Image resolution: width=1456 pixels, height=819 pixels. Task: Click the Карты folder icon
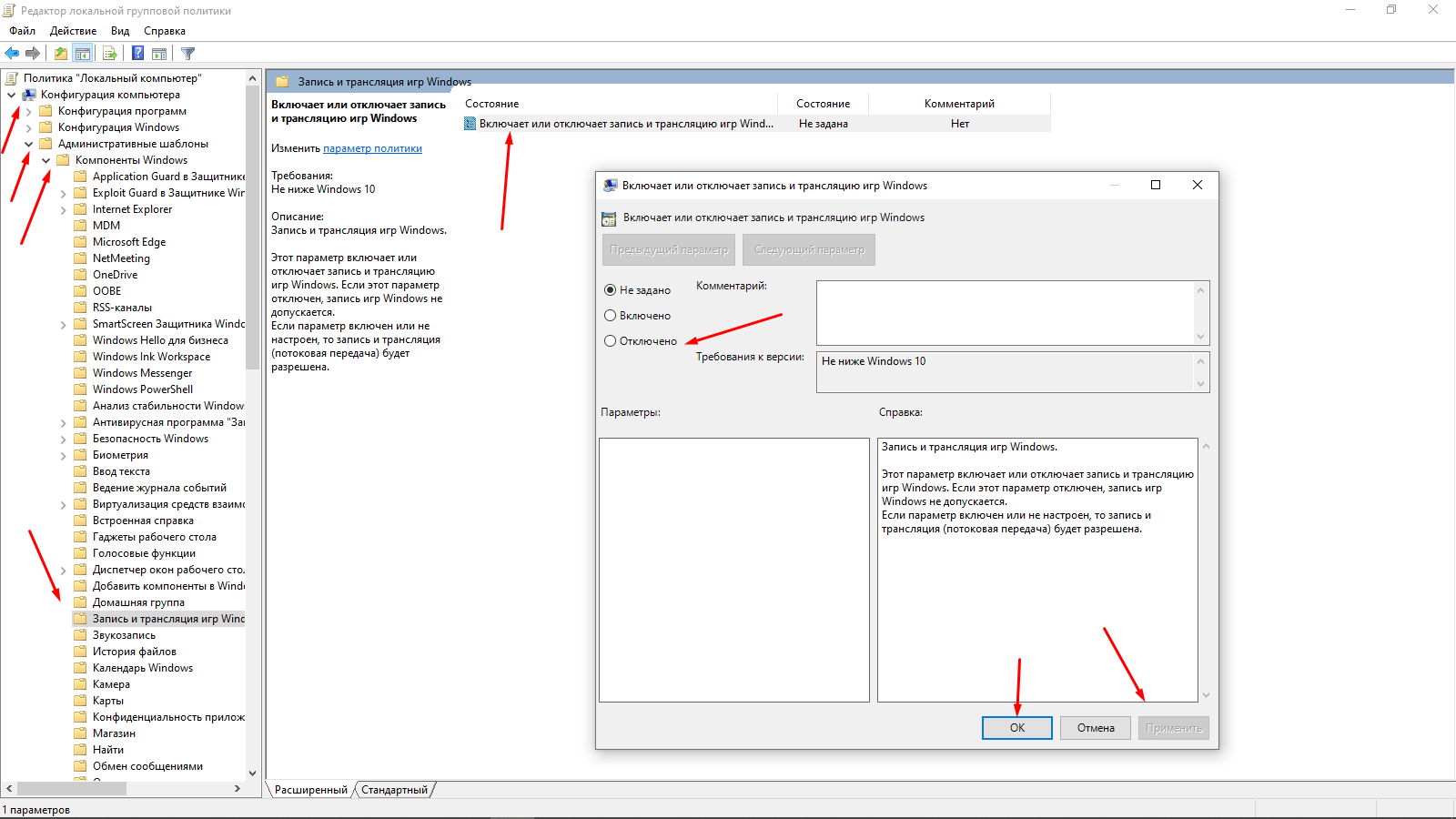pyautogui.click(x=80, y=701)
